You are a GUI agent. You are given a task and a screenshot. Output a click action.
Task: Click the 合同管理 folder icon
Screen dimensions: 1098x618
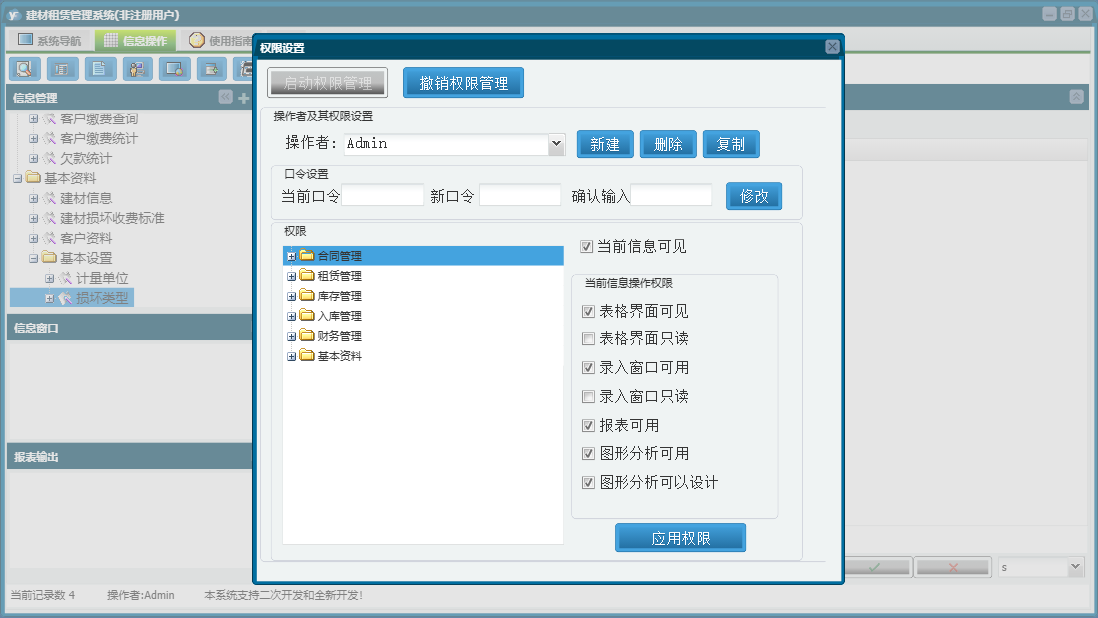[x=307, y=255]
